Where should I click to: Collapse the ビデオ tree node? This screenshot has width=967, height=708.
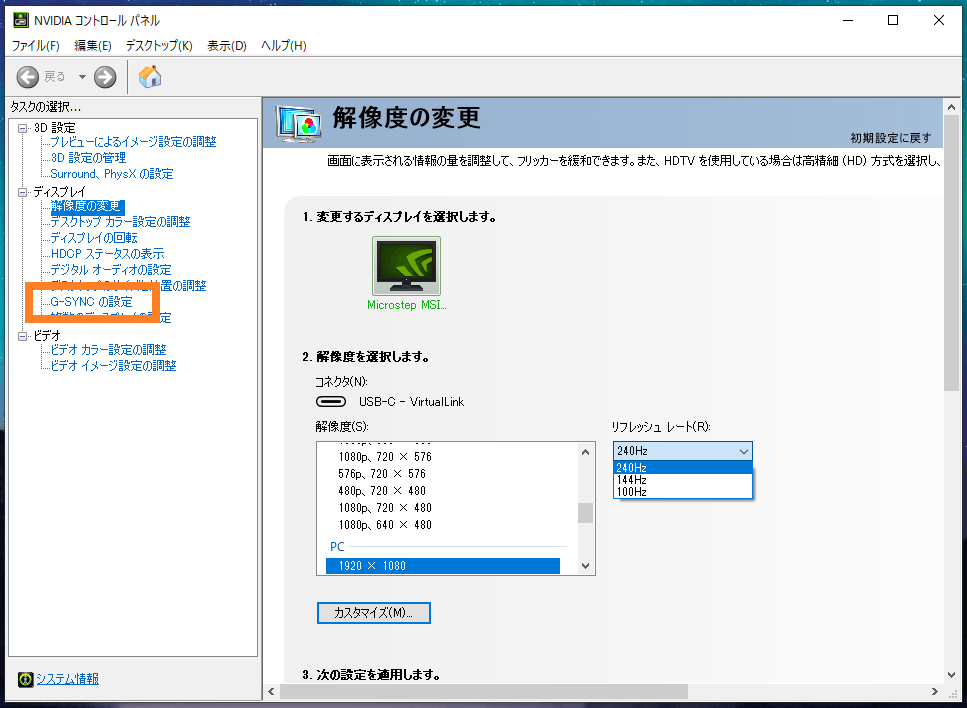pyautogui.click(x=23, y=336)
